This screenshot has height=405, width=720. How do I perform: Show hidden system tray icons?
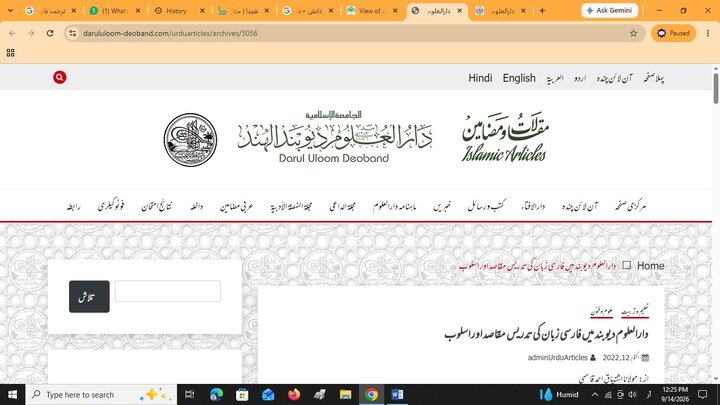coord(595,394)
